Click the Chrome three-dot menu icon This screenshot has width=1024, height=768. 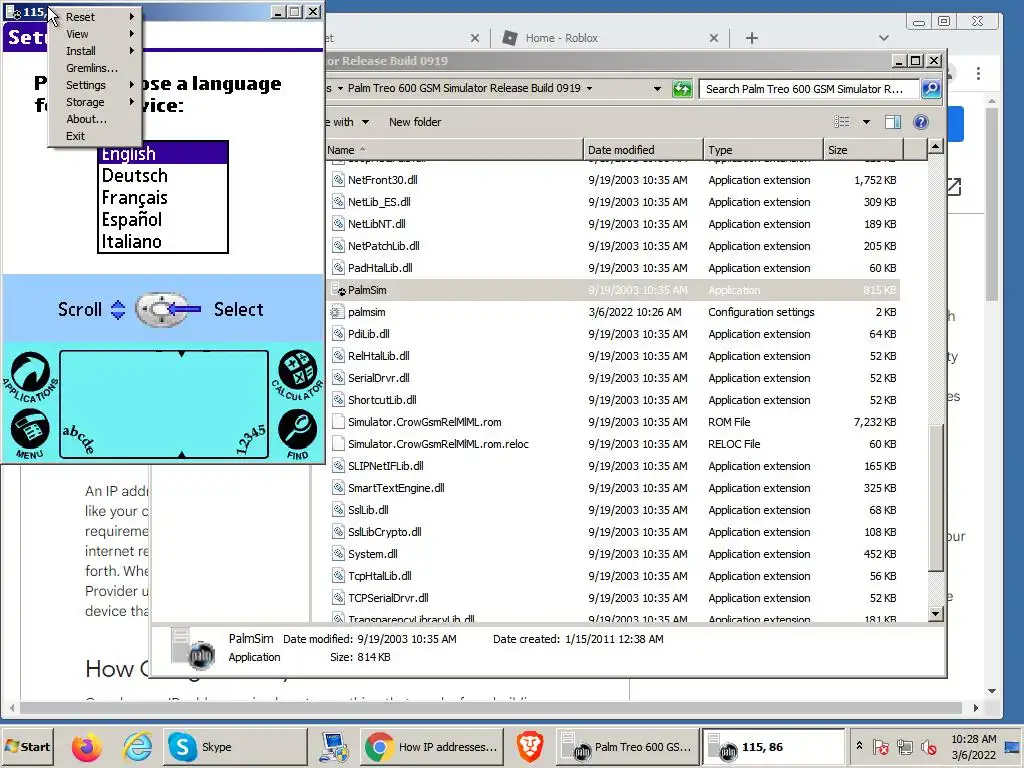point(978,73)
